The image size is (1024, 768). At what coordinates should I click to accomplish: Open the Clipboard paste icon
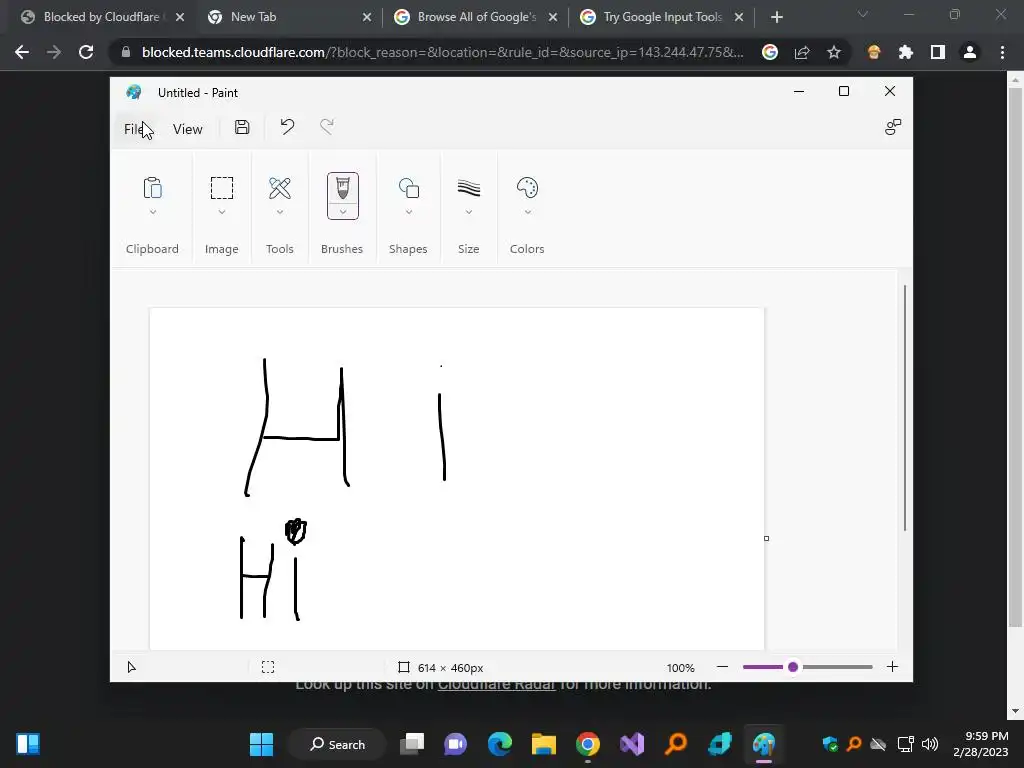click(x=152, y=188)
